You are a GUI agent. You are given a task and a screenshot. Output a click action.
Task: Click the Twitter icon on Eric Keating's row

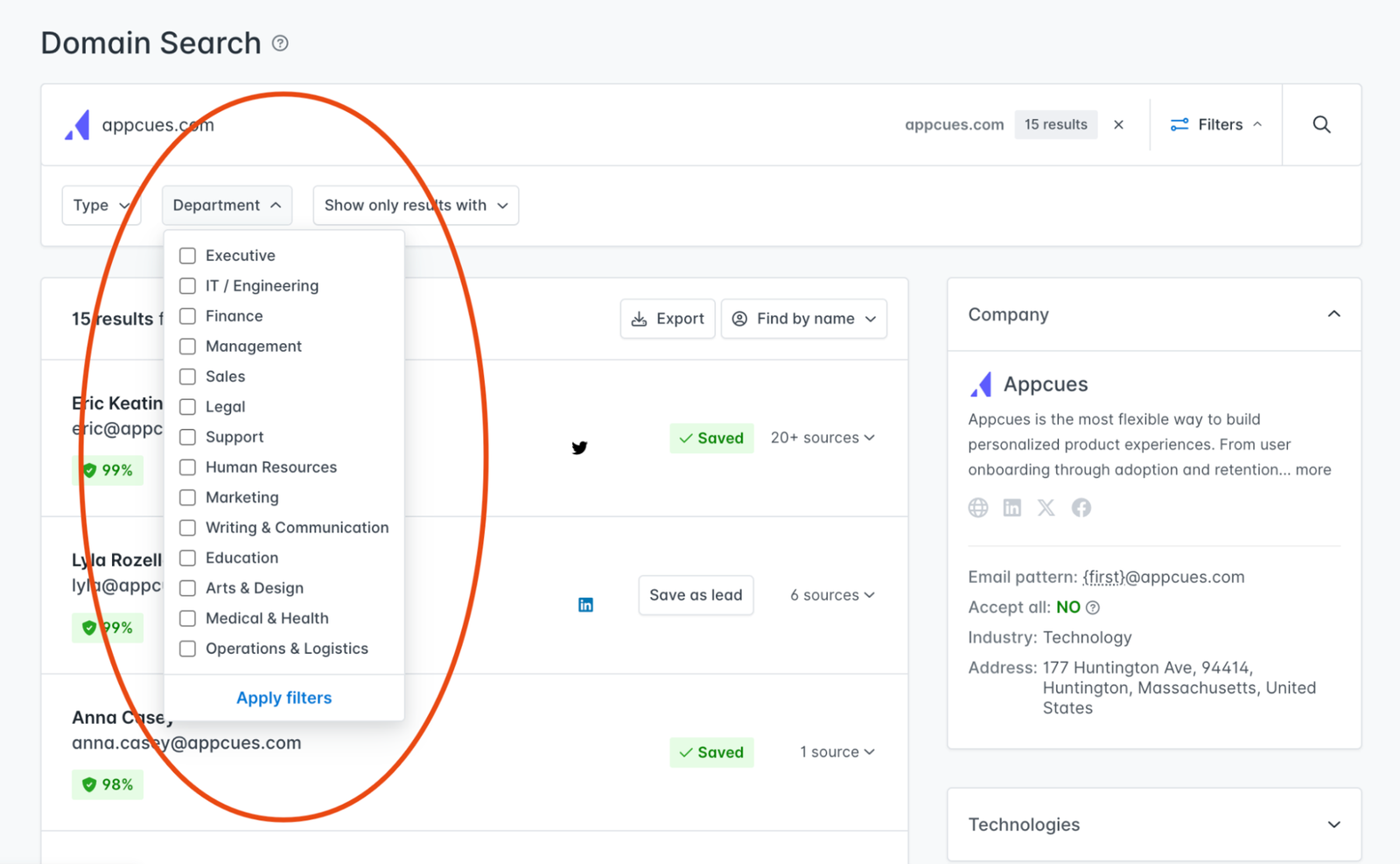[579, 447]
